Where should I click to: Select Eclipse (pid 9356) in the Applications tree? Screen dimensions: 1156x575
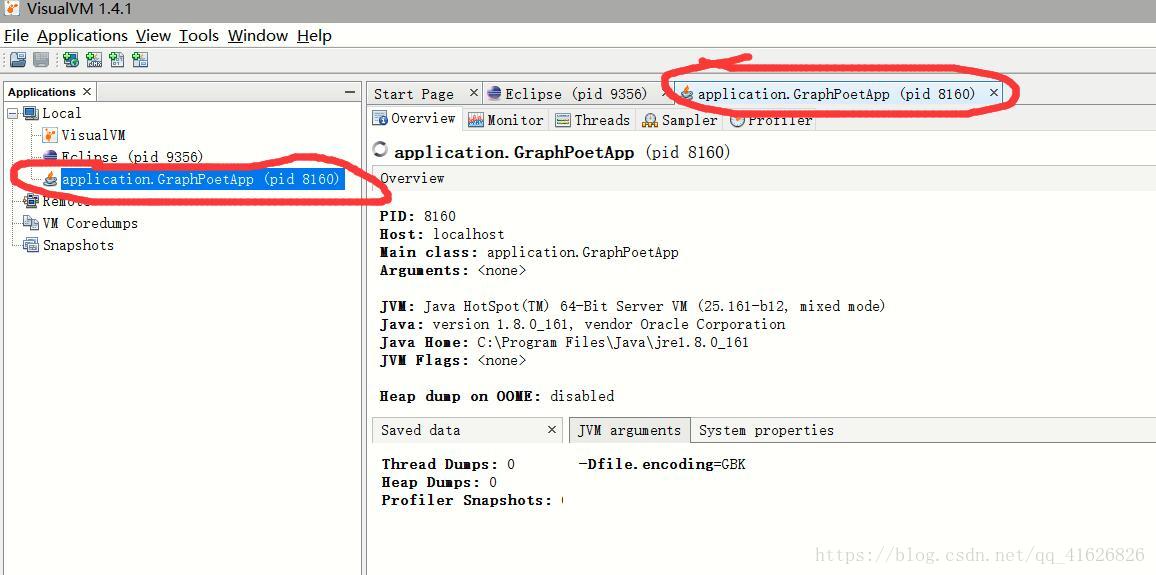[x=133, y=157]
